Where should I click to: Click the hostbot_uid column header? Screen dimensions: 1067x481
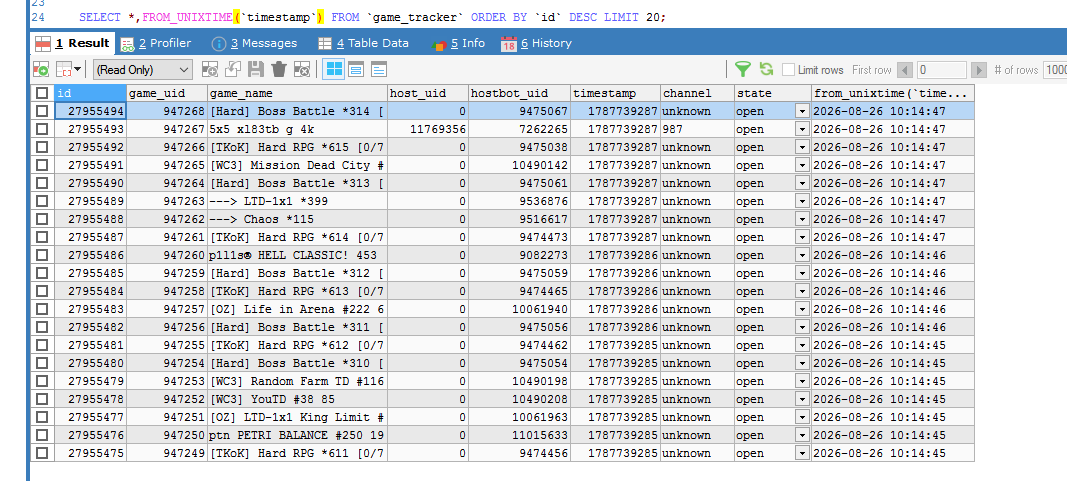(519, 93)
